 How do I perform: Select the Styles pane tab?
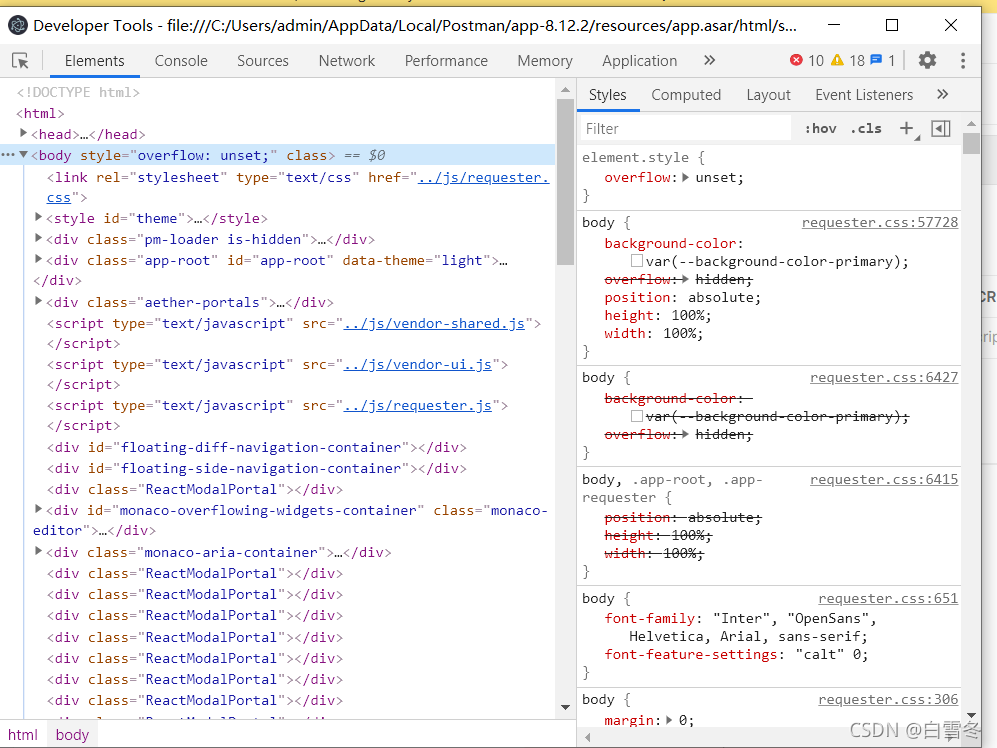[608, 95]
